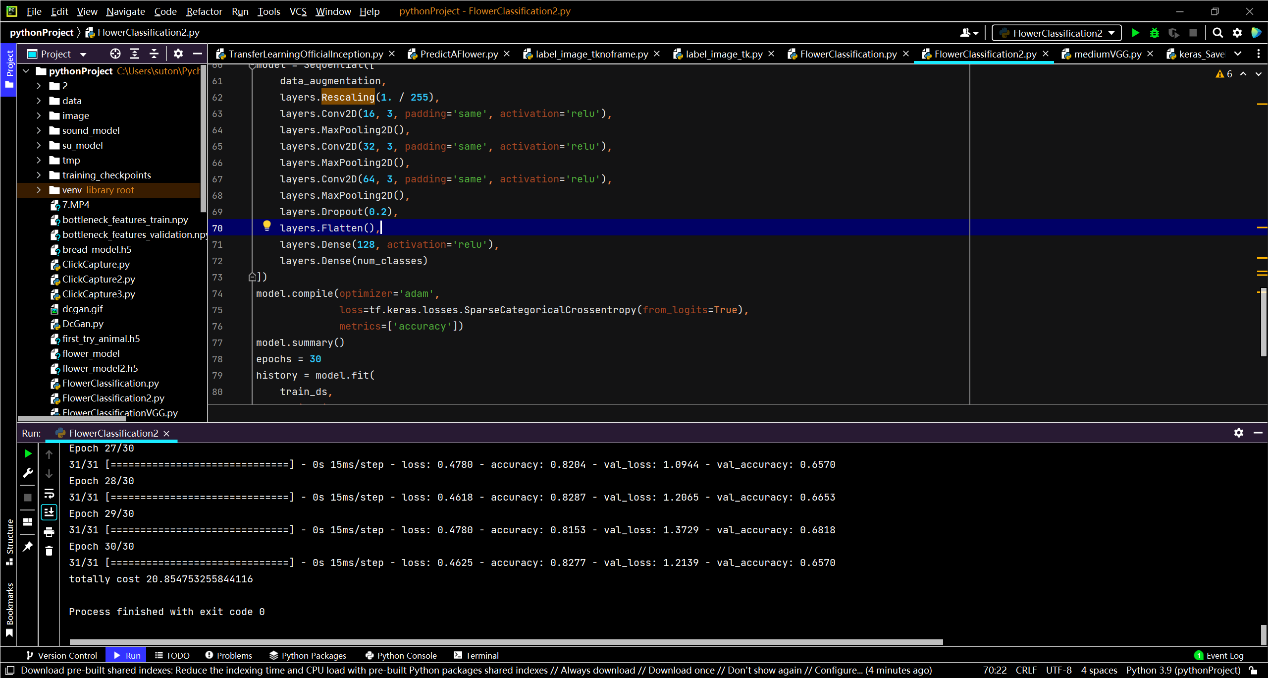Expand the training_checkpoints folder

tap(39, 175)
